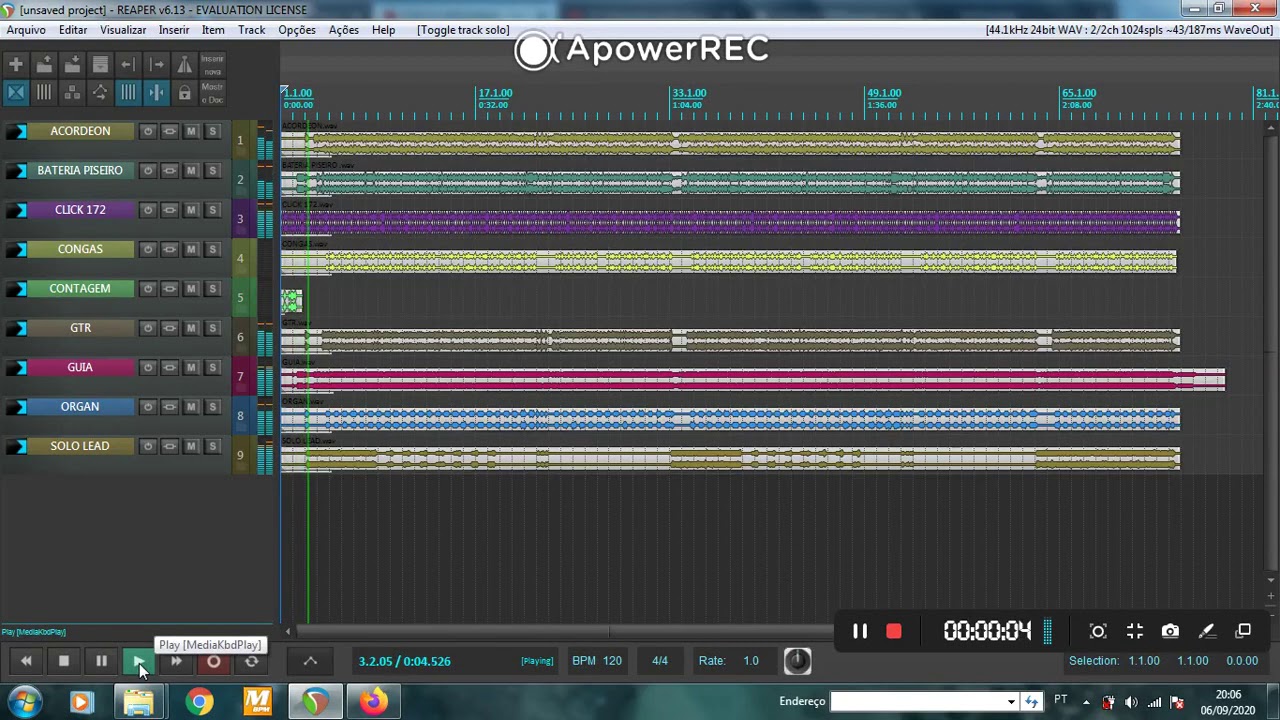This screenshot has height=720, width=1280.
Task: Expand the transport up-arrow button
Action: coord(310,661)
